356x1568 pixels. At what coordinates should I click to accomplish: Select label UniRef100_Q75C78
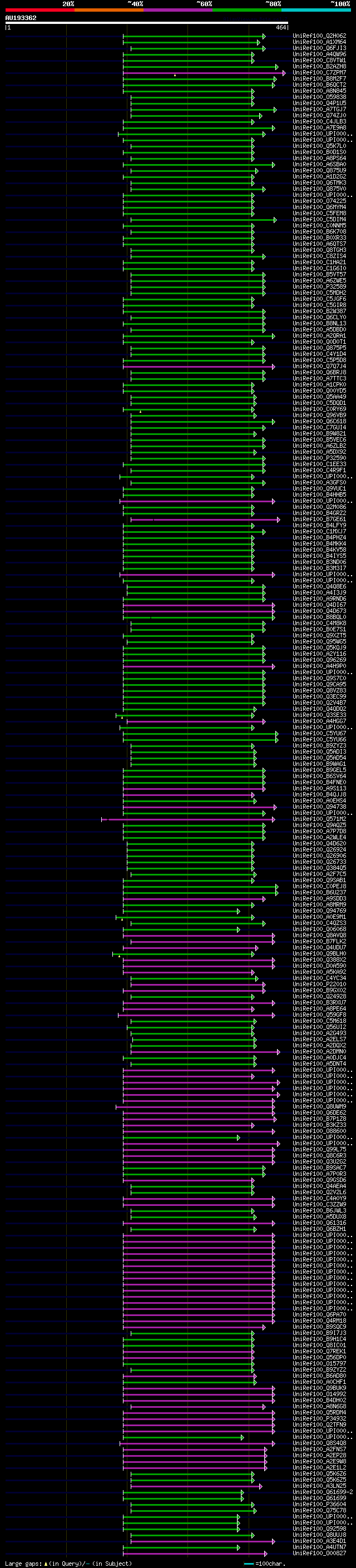click(x=319, y=1510)
